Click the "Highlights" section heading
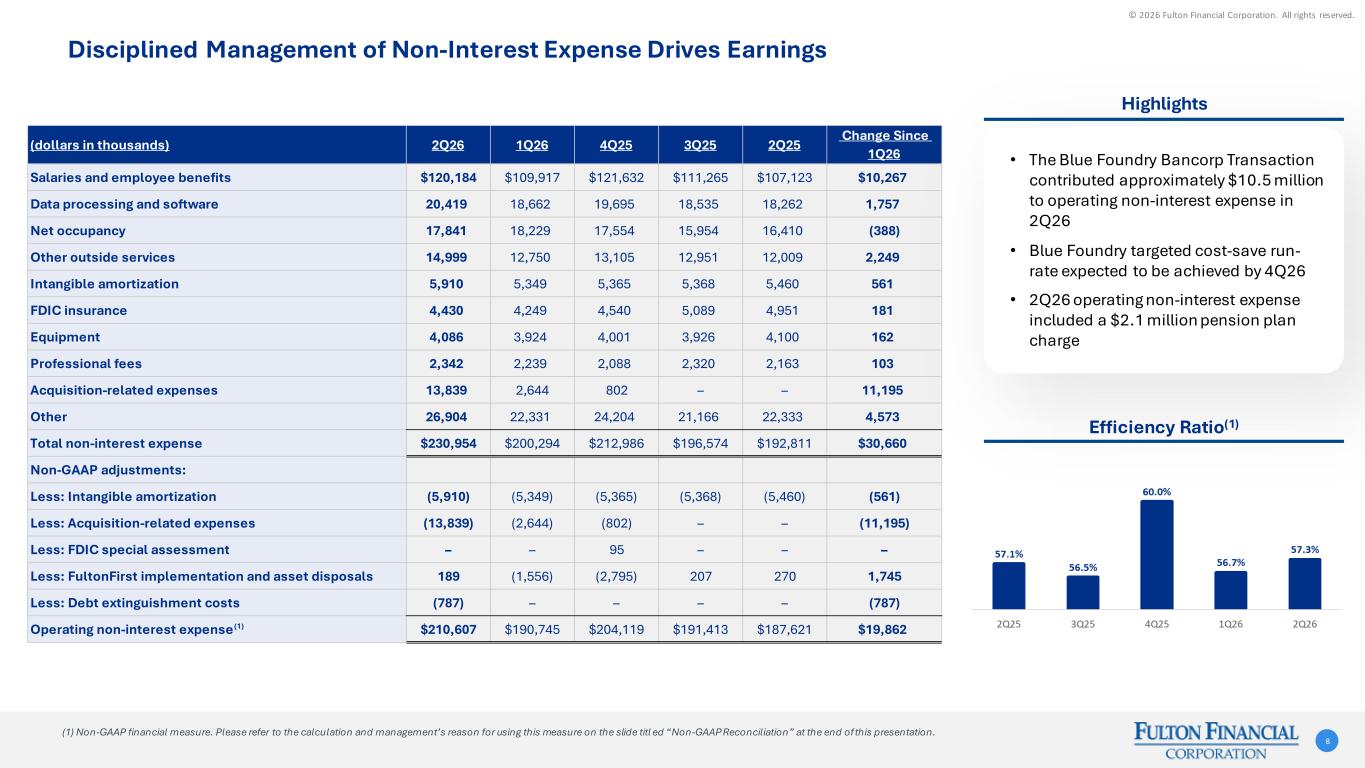The height and width of the screenshot is (768, 1365). click(1163, 104)
